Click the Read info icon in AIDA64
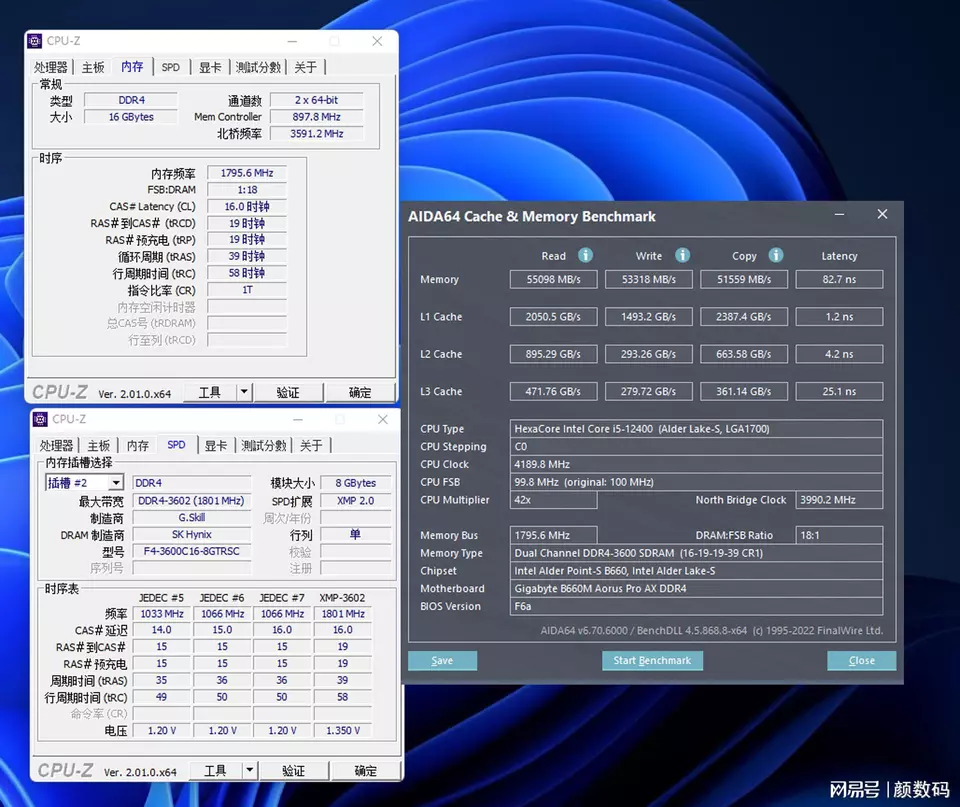 tap(585, 255)
